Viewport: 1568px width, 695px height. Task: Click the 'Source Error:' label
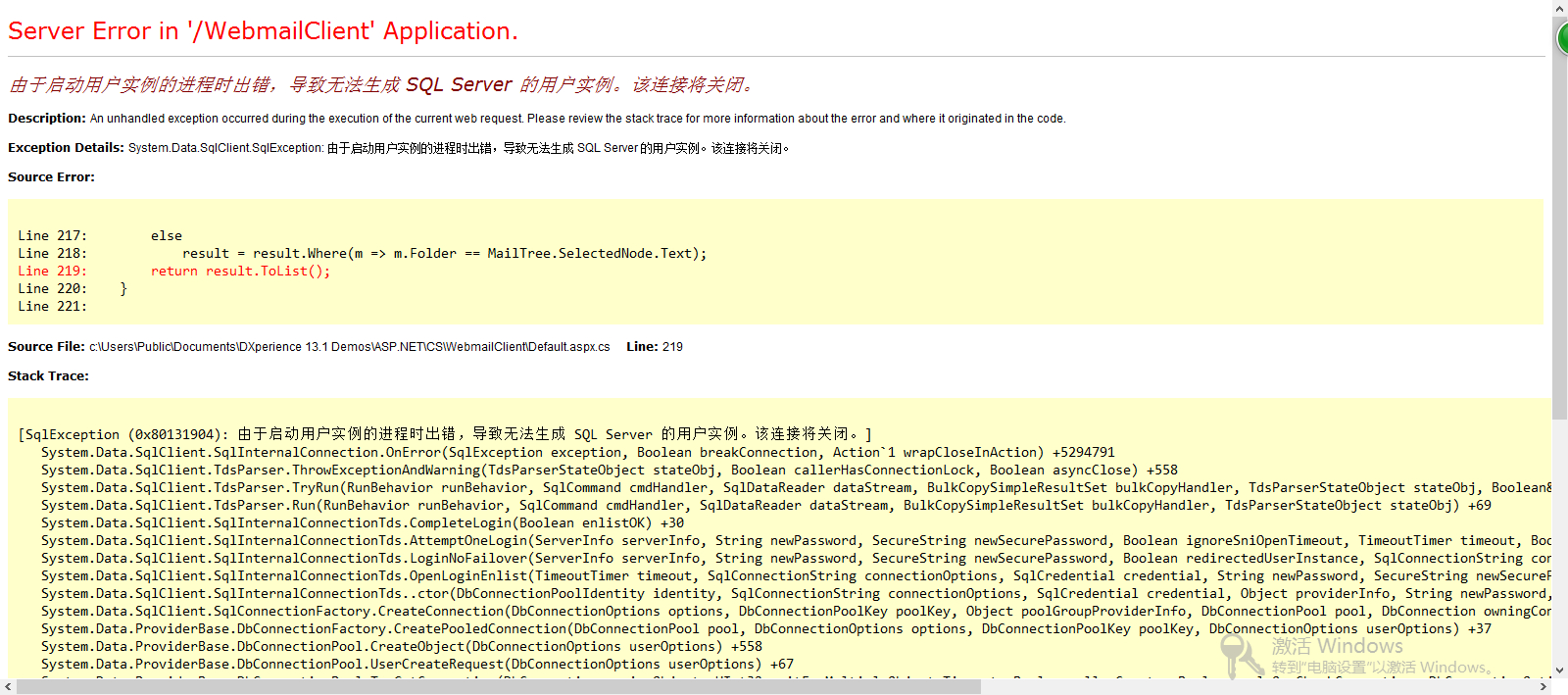point(51,177)
